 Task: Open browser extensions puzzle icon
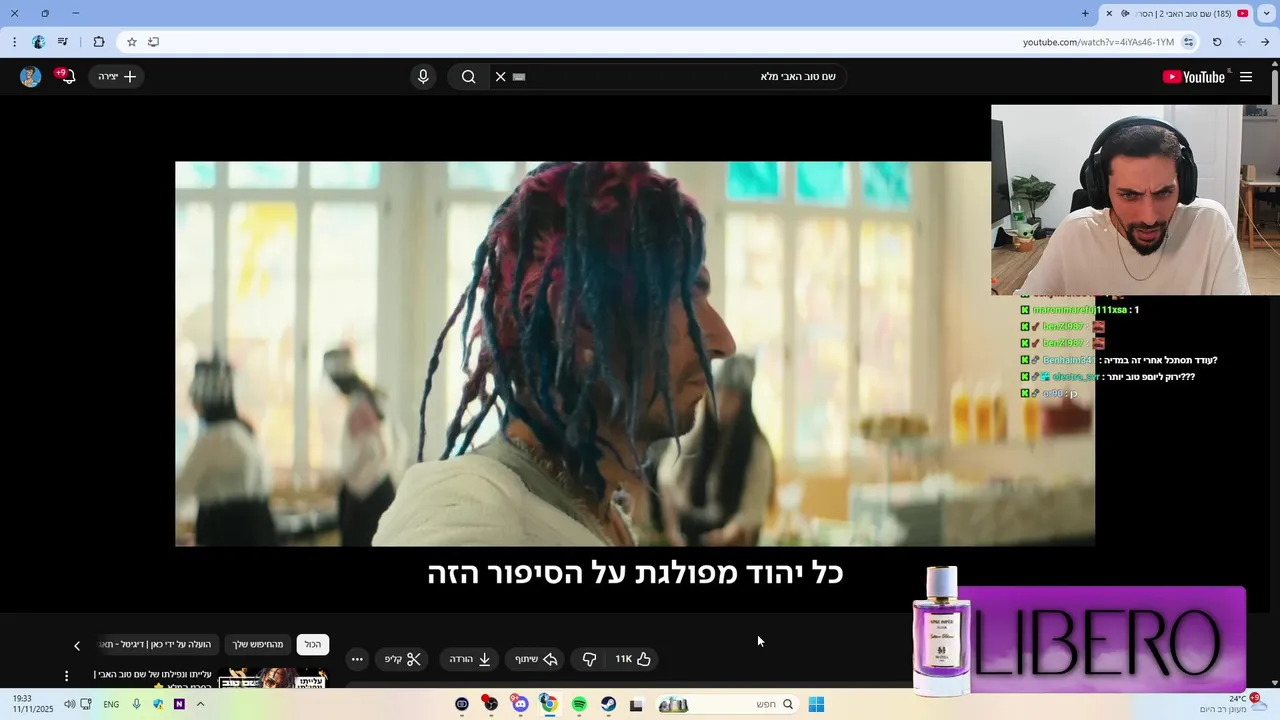(x=98, y=42)
